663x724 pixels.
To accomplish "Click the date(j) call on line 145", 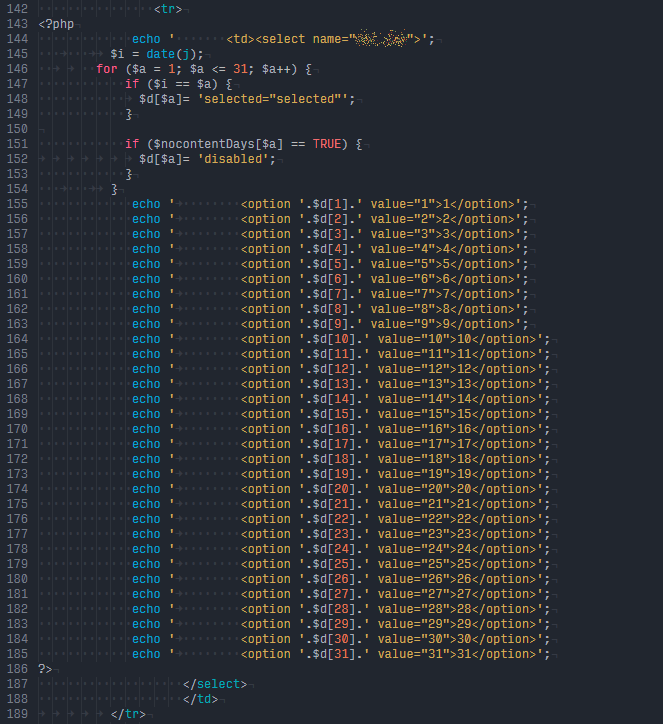I will point(171,54).
